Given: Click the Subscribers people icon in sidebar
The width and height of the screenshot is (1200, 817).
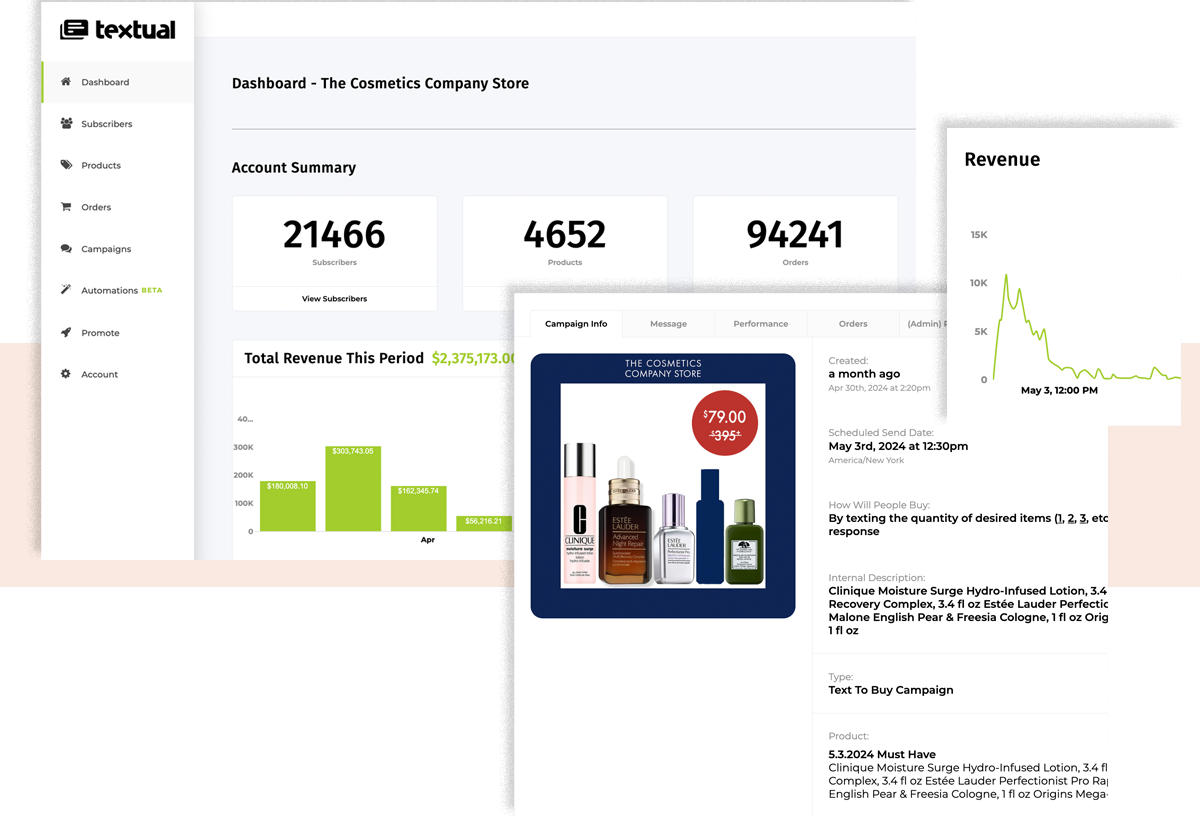Looking at the screenshot, I should 66,124.
